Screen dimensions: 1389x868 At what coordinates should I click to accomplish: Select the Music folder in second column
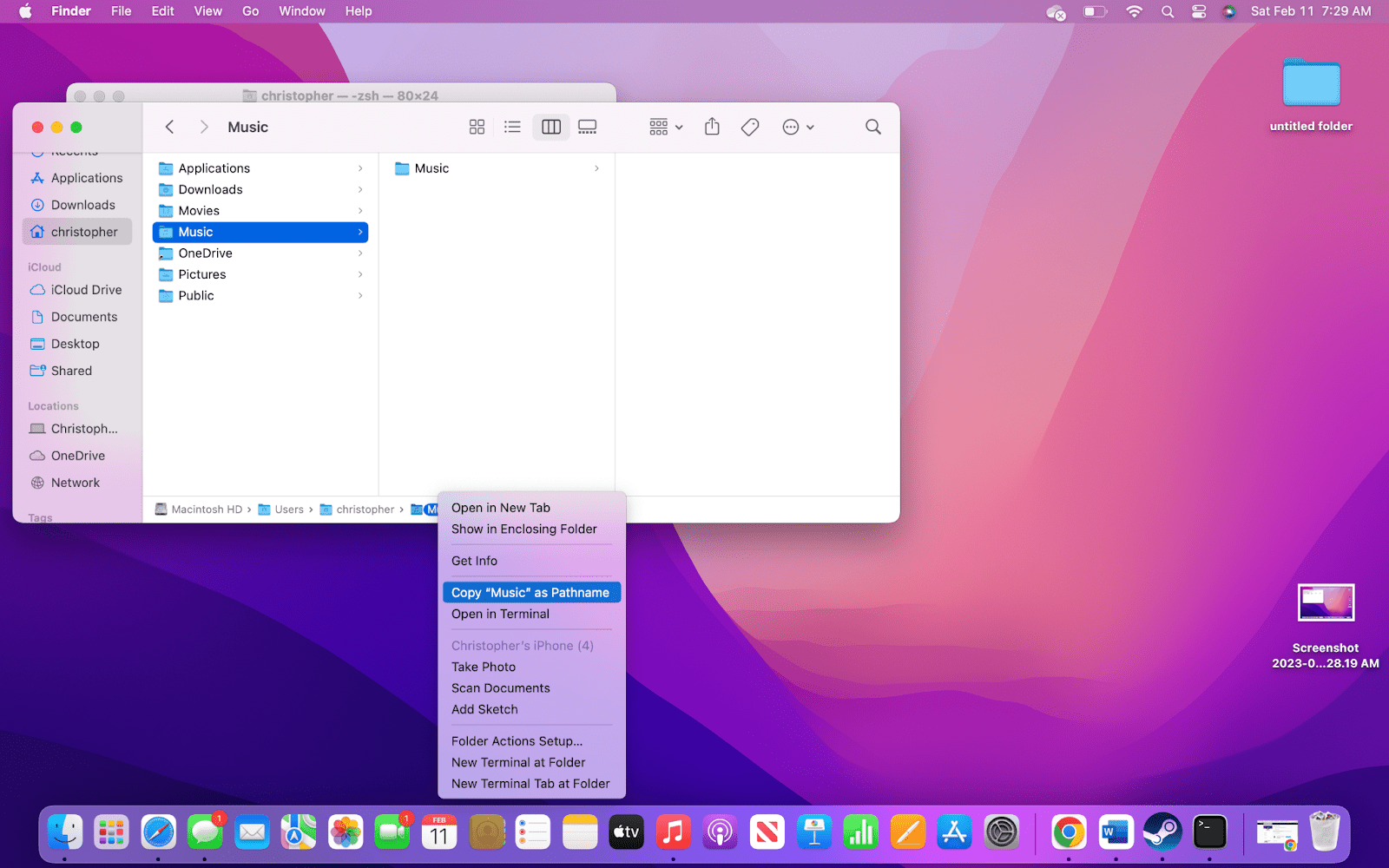pyautogui.click(x=497, y=168)
